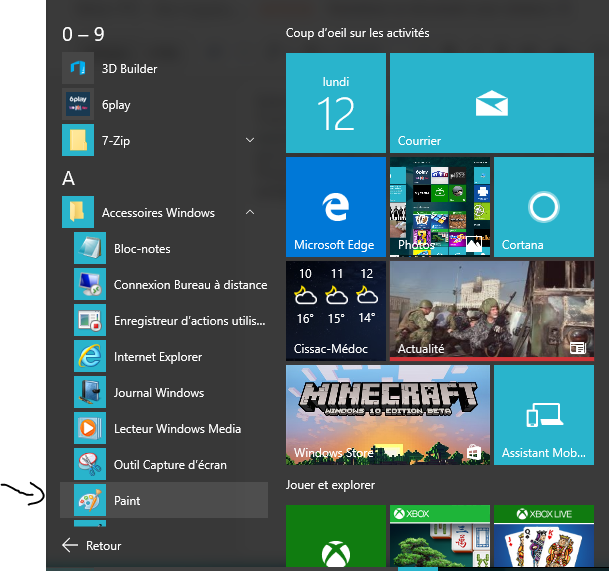Select the Journal Windows entry text
This screenshot has width=609, height=571.
pyautogui.click(x=159, y=393)
